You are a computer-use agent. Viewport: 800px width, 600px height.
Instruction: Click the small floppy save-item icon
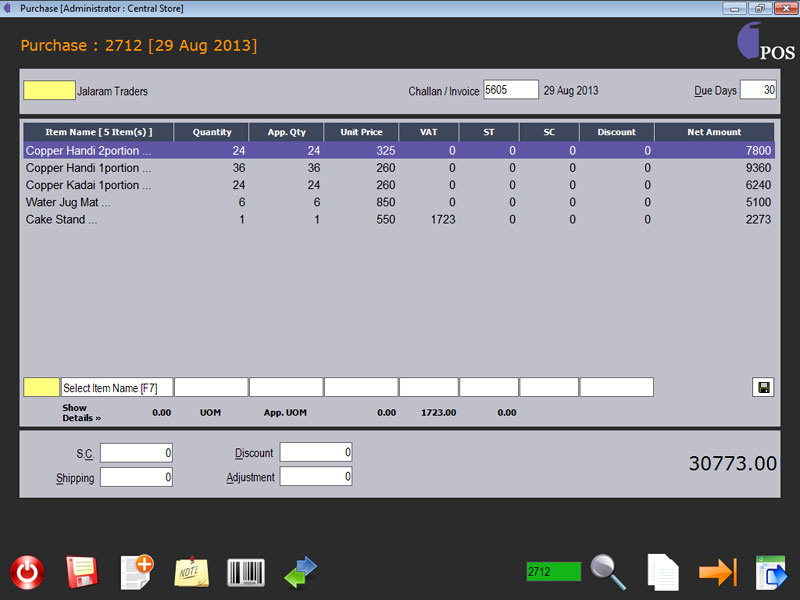[763, 387]
